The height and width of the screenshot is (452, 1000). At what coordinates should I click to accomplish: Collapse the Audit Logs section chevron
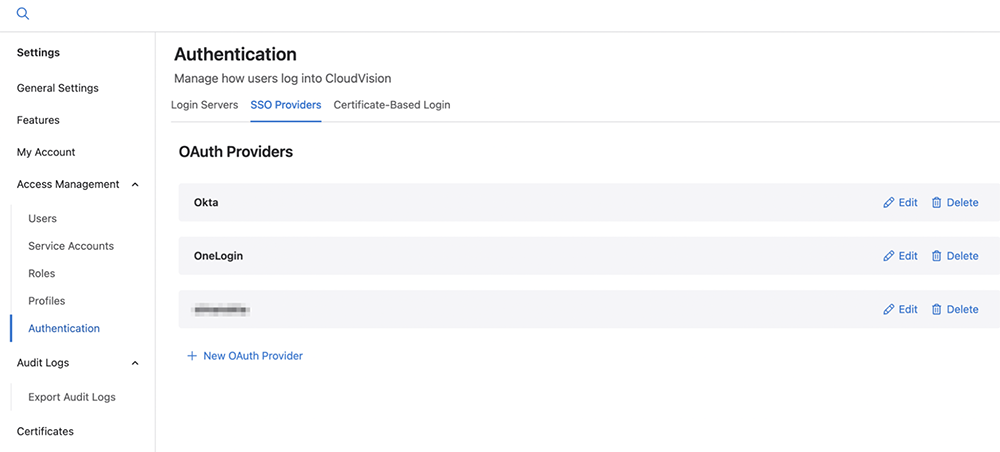click(x=135, y=363)
